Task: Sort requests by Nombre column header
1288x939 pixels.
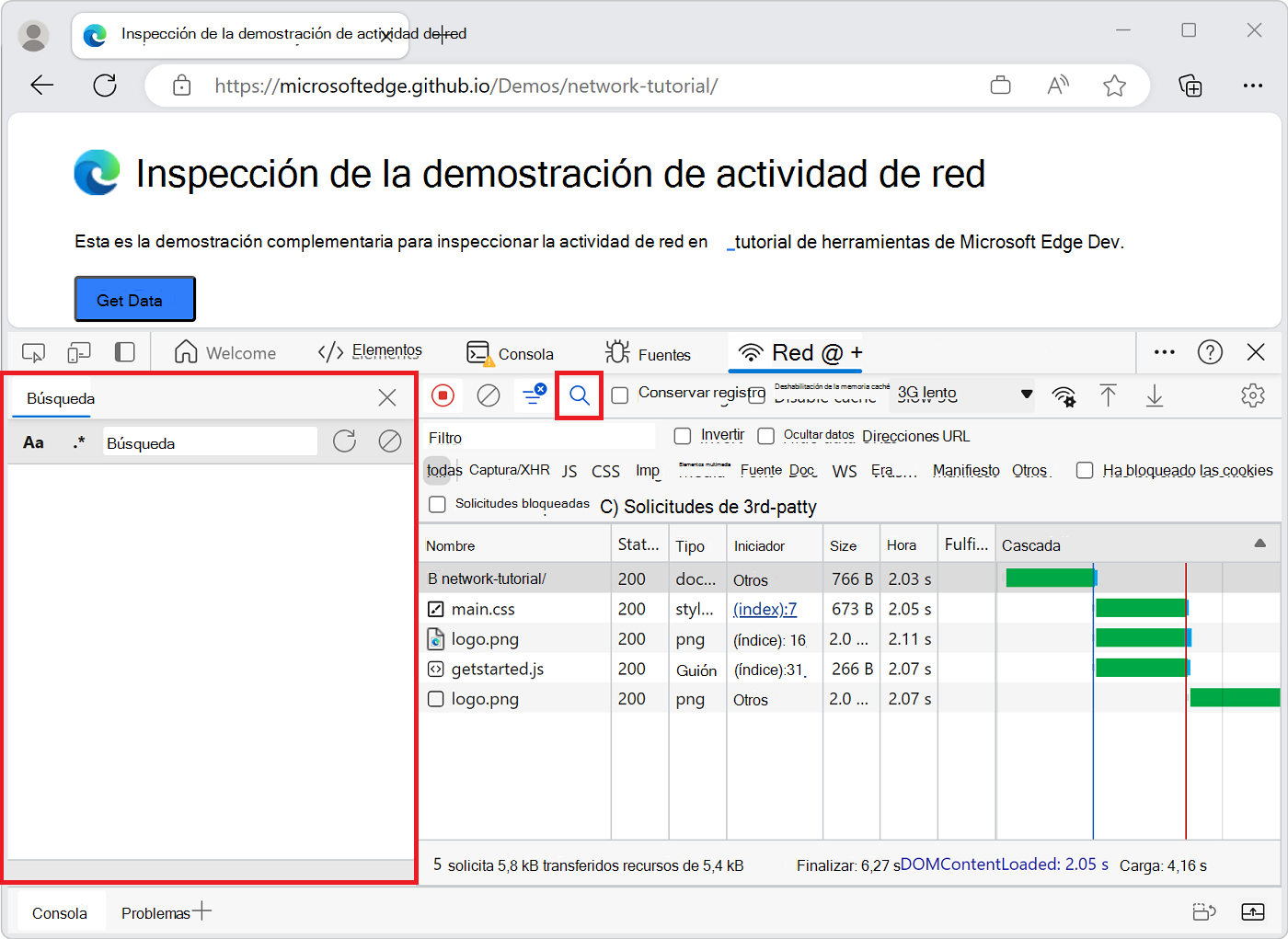Action: [515, 544]
